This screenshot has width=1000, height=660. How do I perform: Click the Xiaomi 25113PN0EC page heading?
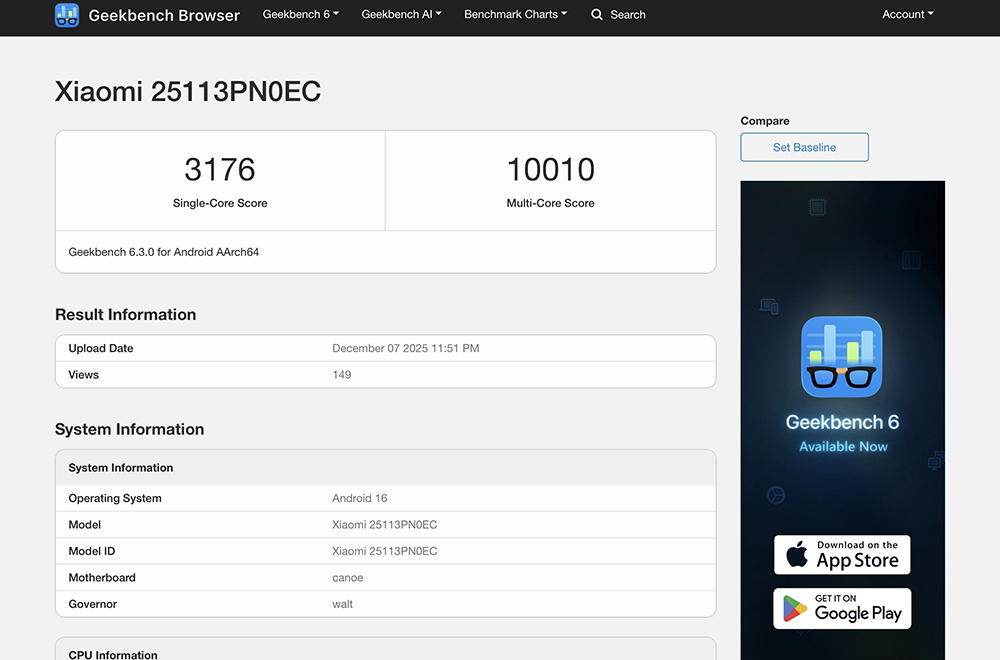(x=188, y=92)
